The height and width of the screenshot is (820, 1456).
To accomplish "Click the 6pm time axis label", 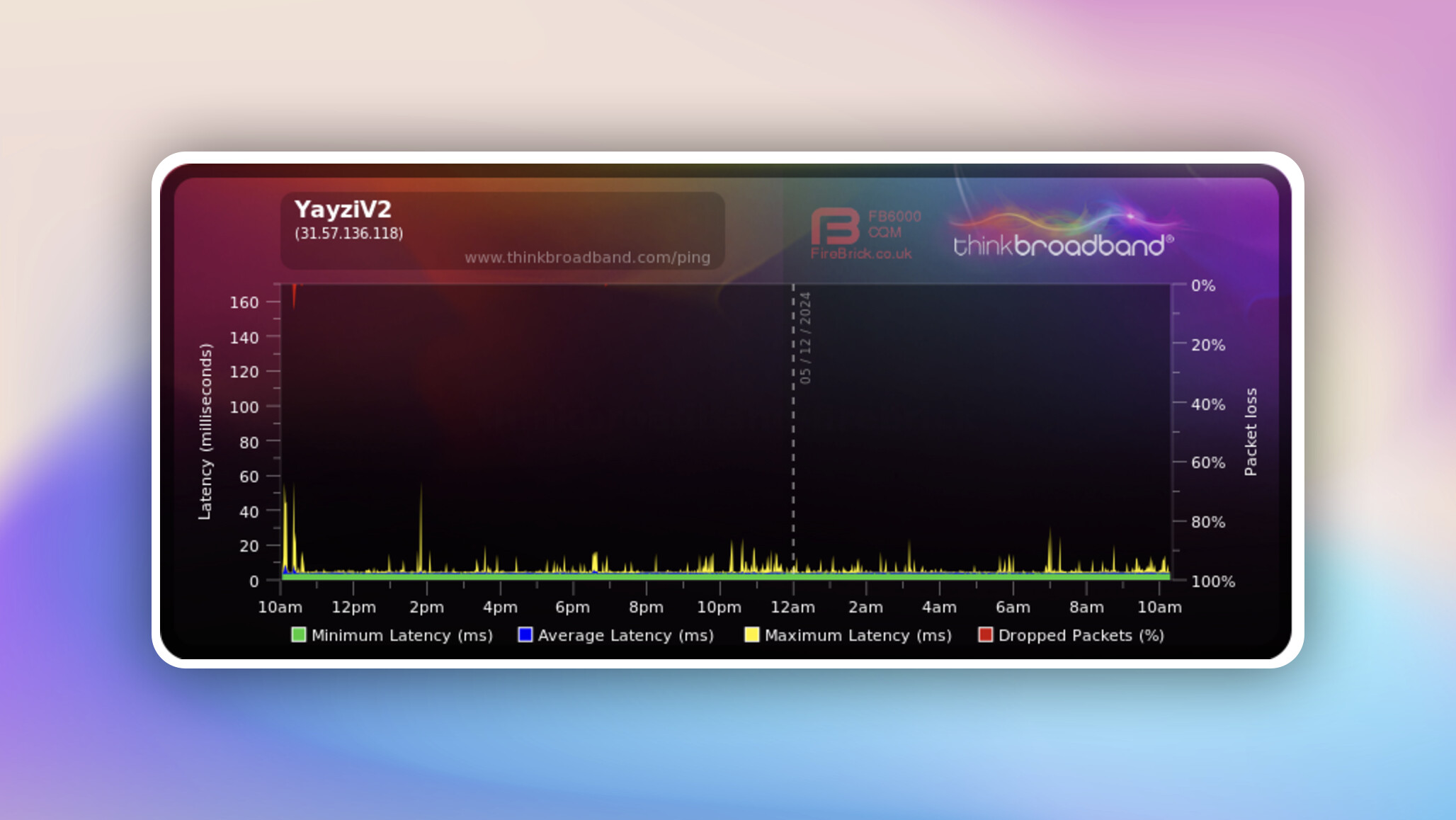I will [572, 607].
